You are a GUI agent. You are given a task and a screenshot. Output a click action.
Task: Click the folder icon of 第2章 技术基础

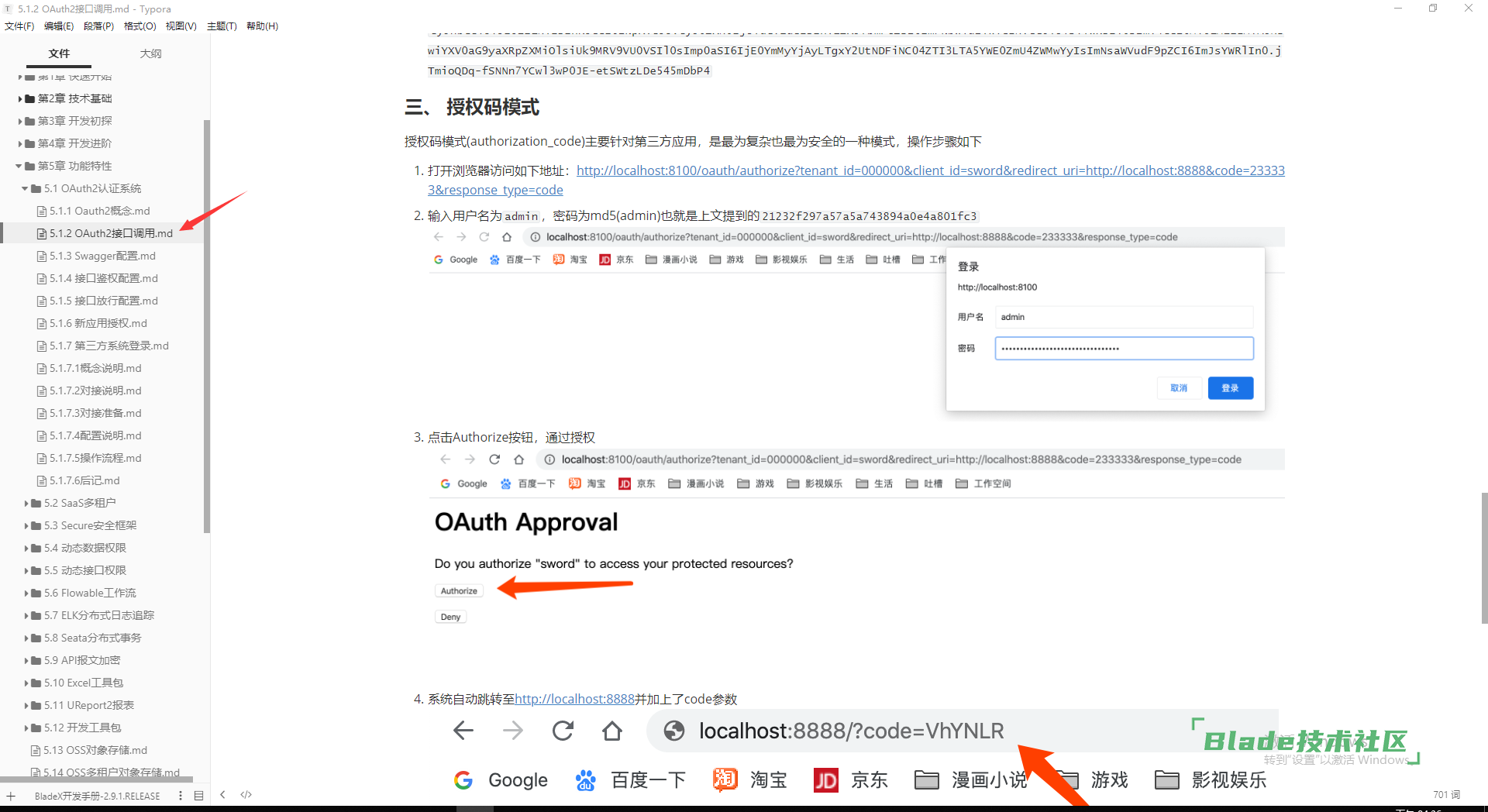(30, 98)
